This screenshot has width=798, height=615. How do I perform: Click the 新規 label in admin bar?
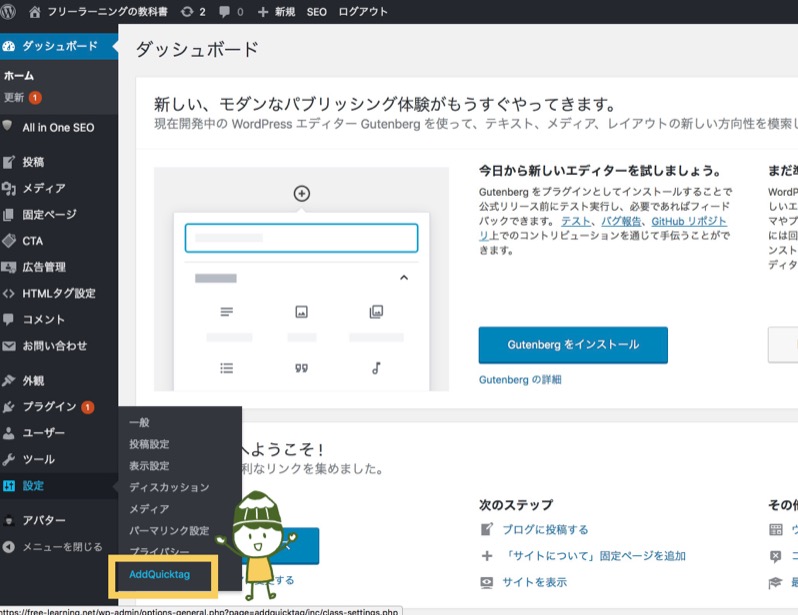[285, 12]
